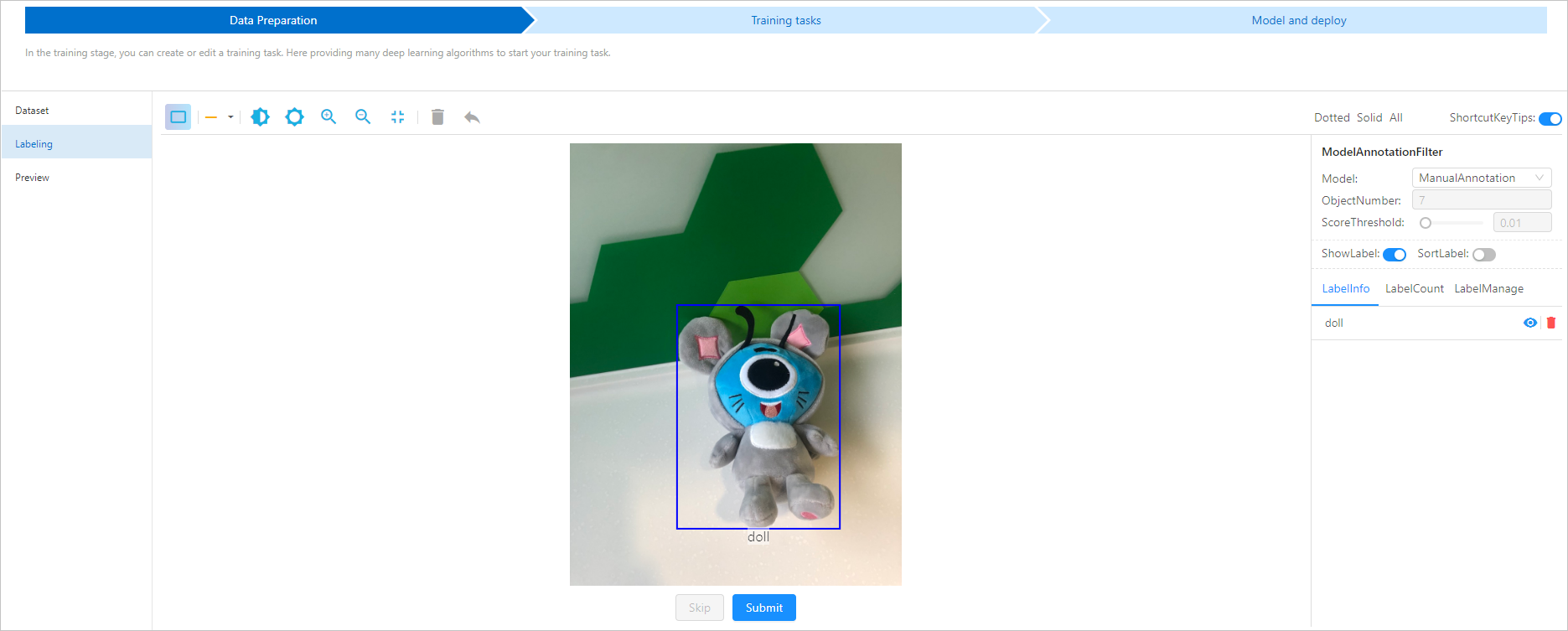This screenshot has width=1568, height=631.
Task: Click the undo arrow icon
Action: (x=472, y=117)
